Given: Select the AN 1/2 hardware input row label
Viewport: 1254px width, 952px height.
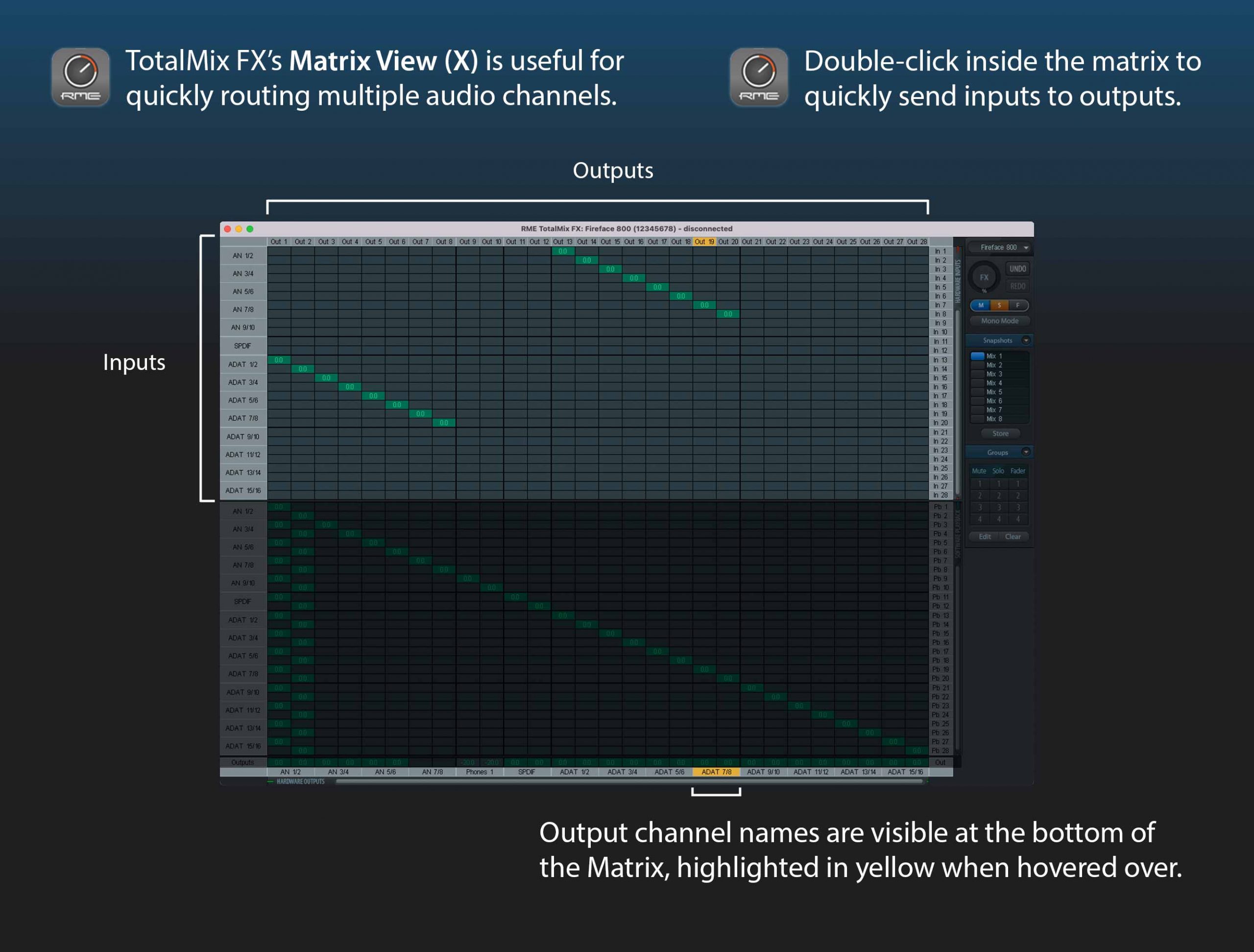Looking at the screenshot, I should coord(243,256).
